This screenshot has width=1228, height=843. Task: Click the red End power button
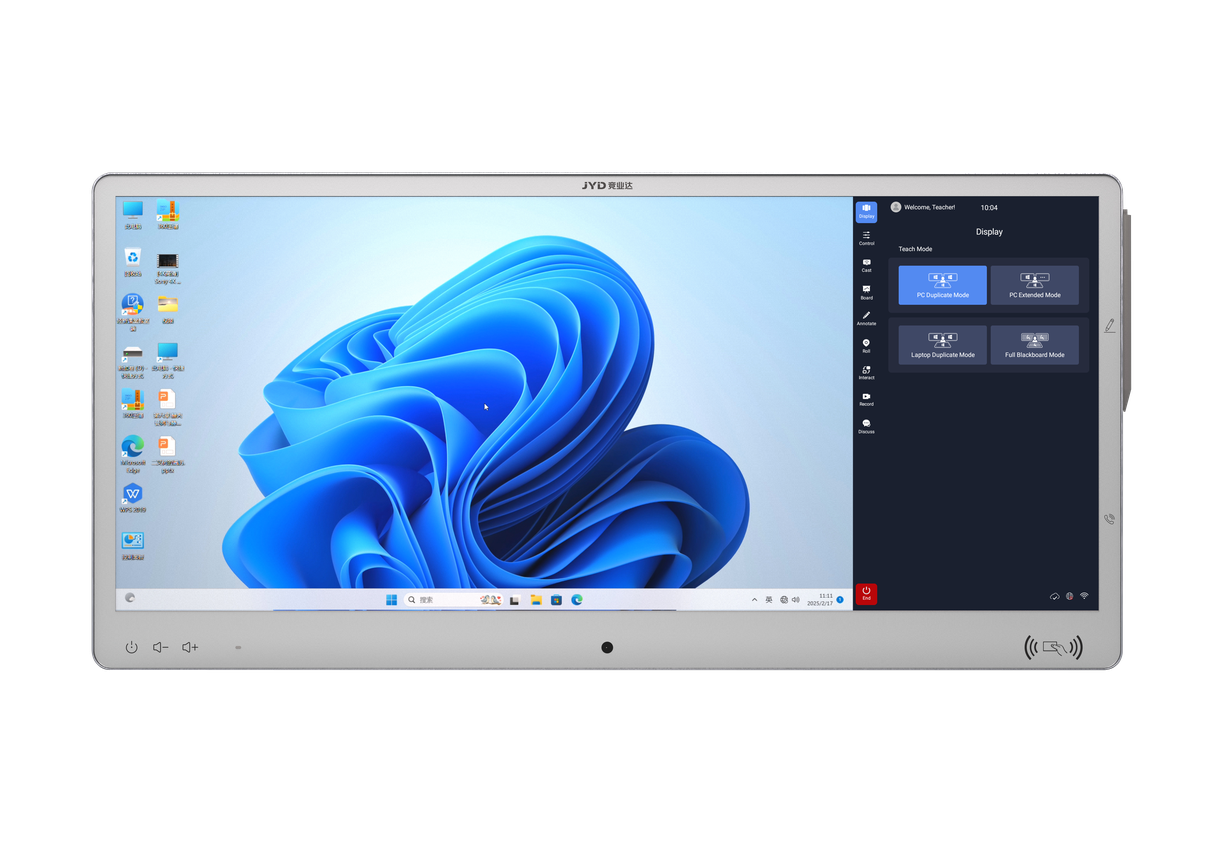tap(866, 594)
